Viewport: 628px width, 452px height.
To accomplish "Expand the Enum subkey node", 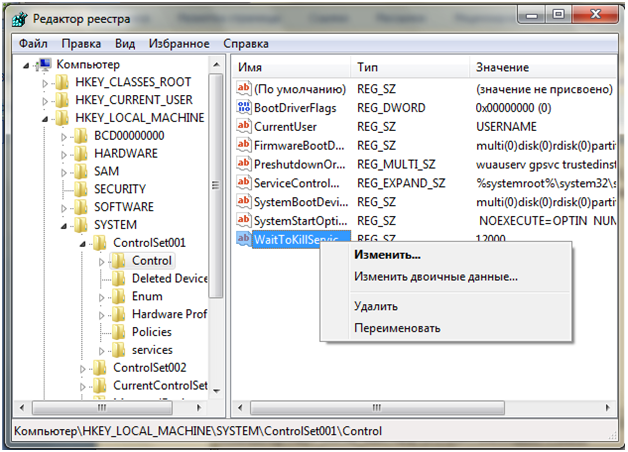I will [x=102, y=297].
